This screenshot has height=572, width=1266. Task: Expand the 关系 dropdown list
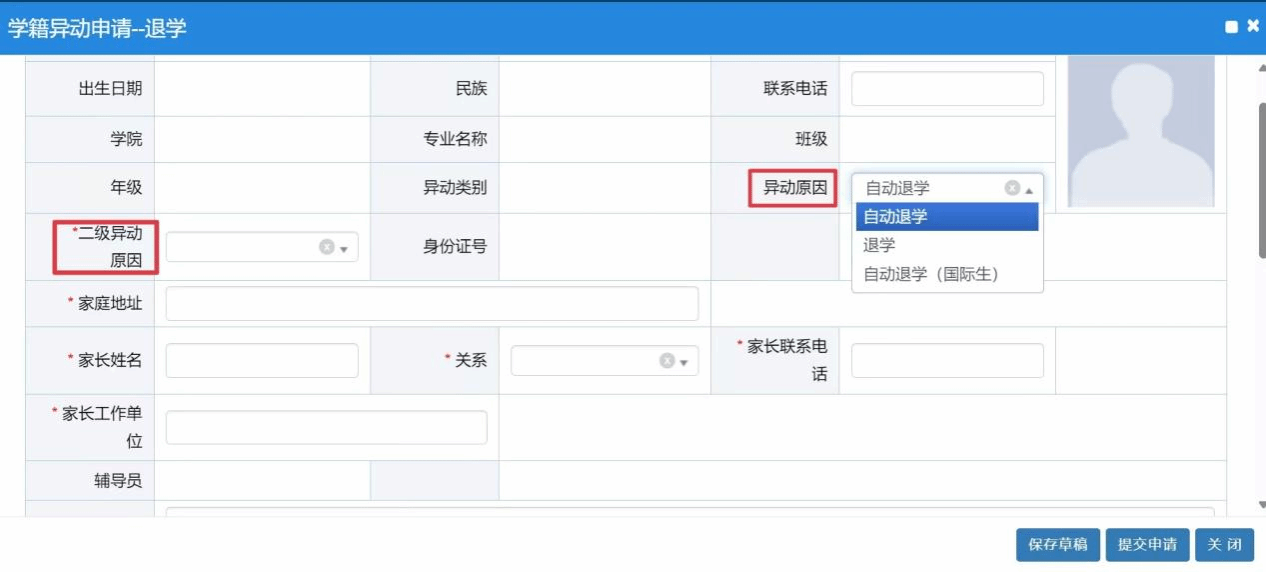(684, 362)
